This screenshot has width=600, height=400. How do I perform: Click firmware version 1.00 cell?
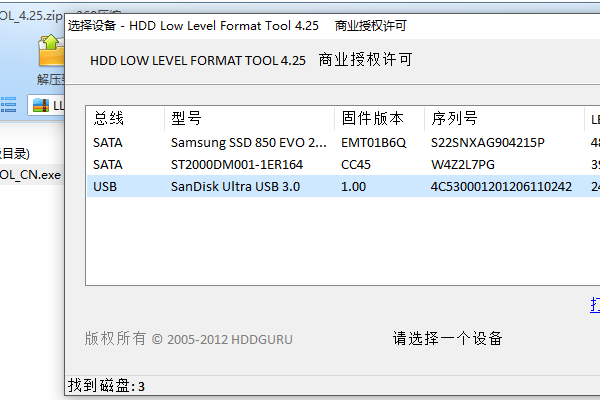tap(353, 186)
